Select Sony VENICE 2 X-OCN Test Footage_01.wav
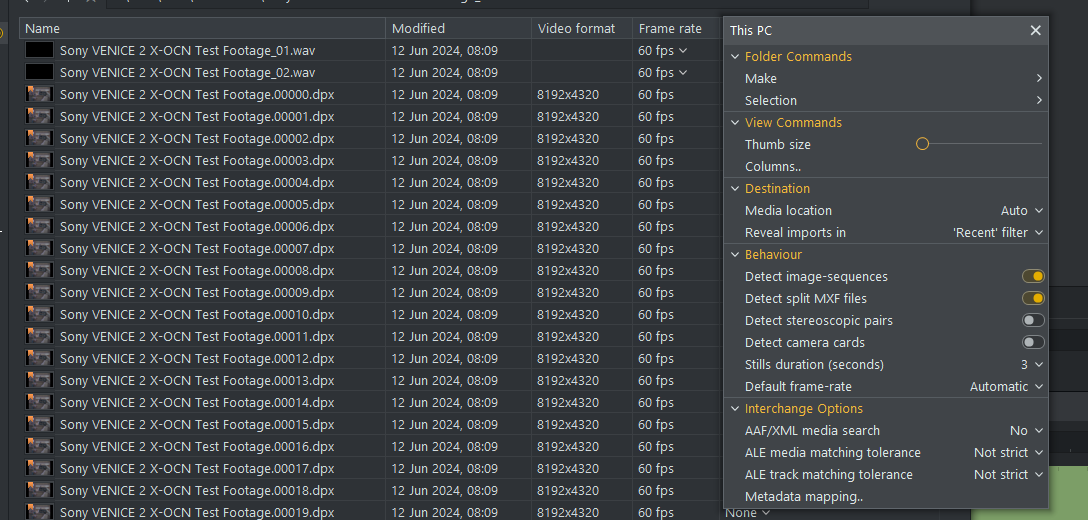The image size is (1088, 520). [x=187, y=51]
